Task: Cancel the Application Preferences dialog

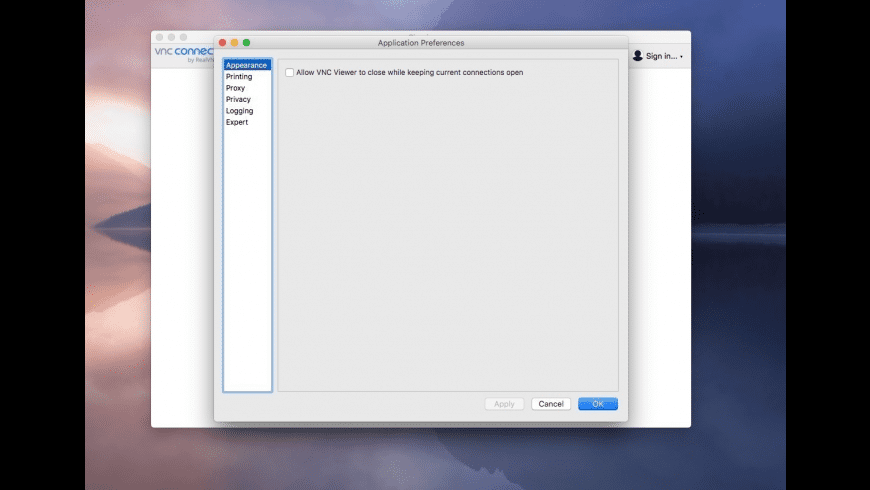Action: pos(551,404)
